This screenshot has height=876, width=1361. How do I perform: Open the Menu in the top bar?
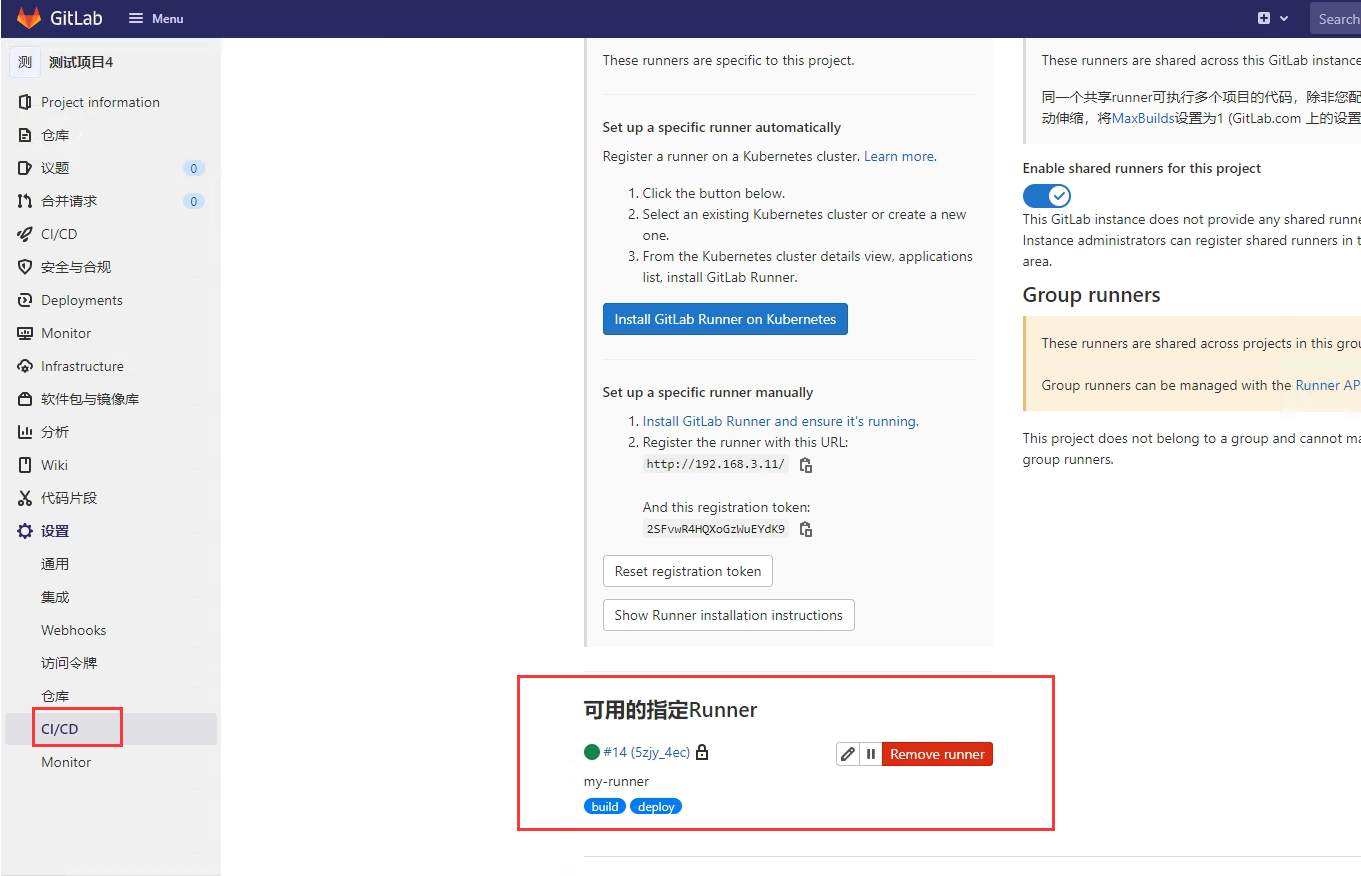155,17
